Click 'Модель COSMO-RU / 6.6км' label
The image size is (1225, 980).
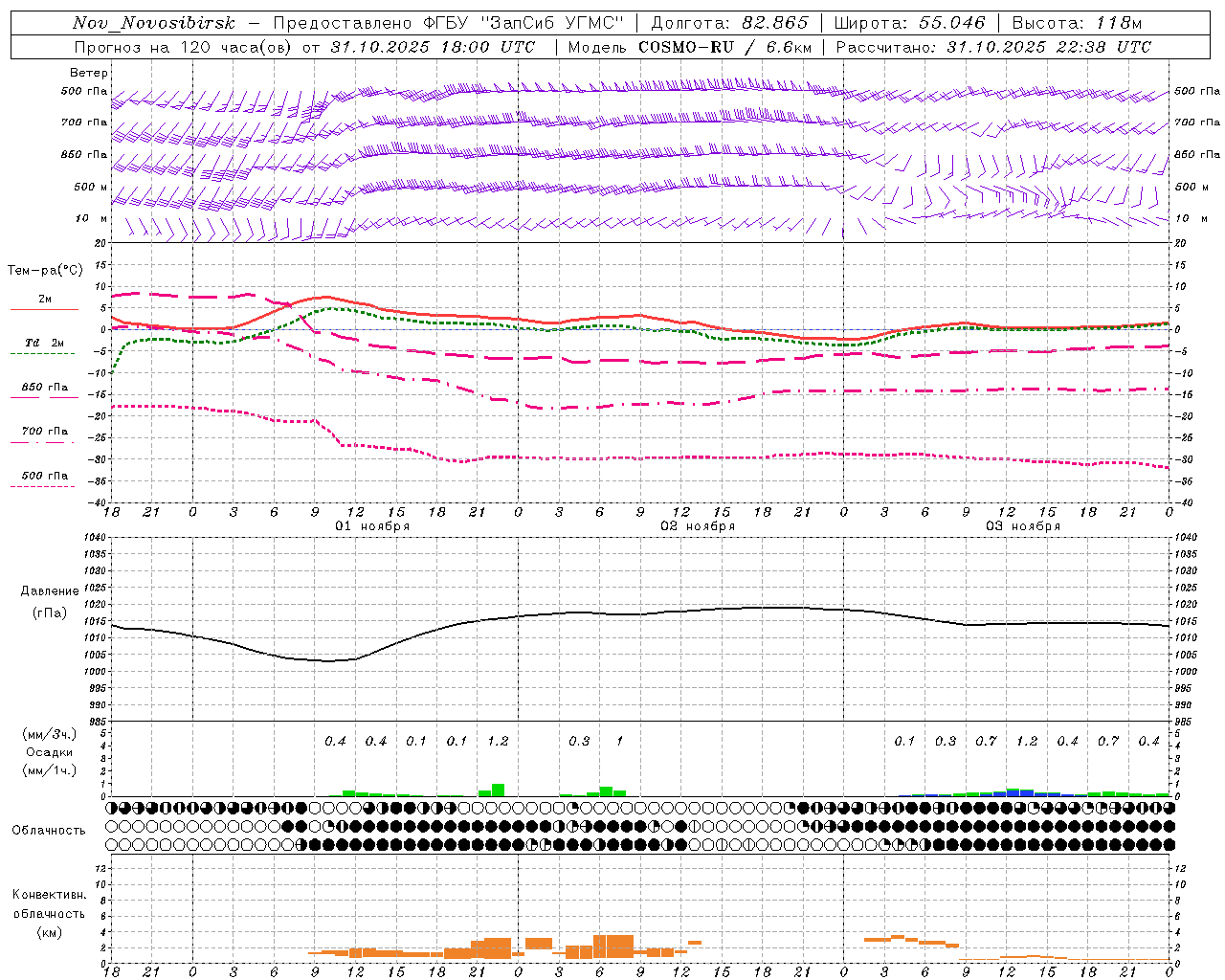point(690,47)
